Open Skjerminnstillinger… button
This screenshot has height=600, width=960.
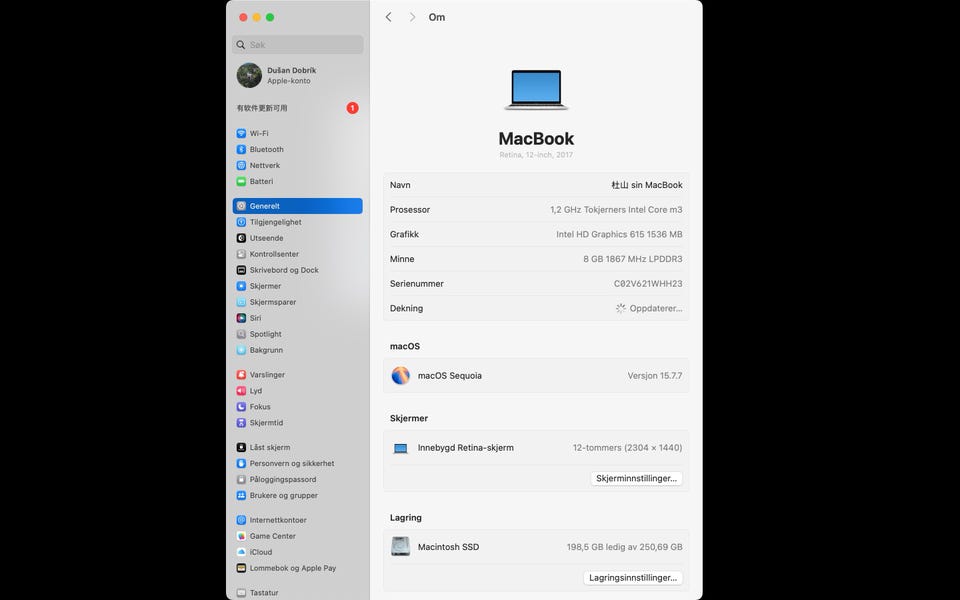point(636,478)
